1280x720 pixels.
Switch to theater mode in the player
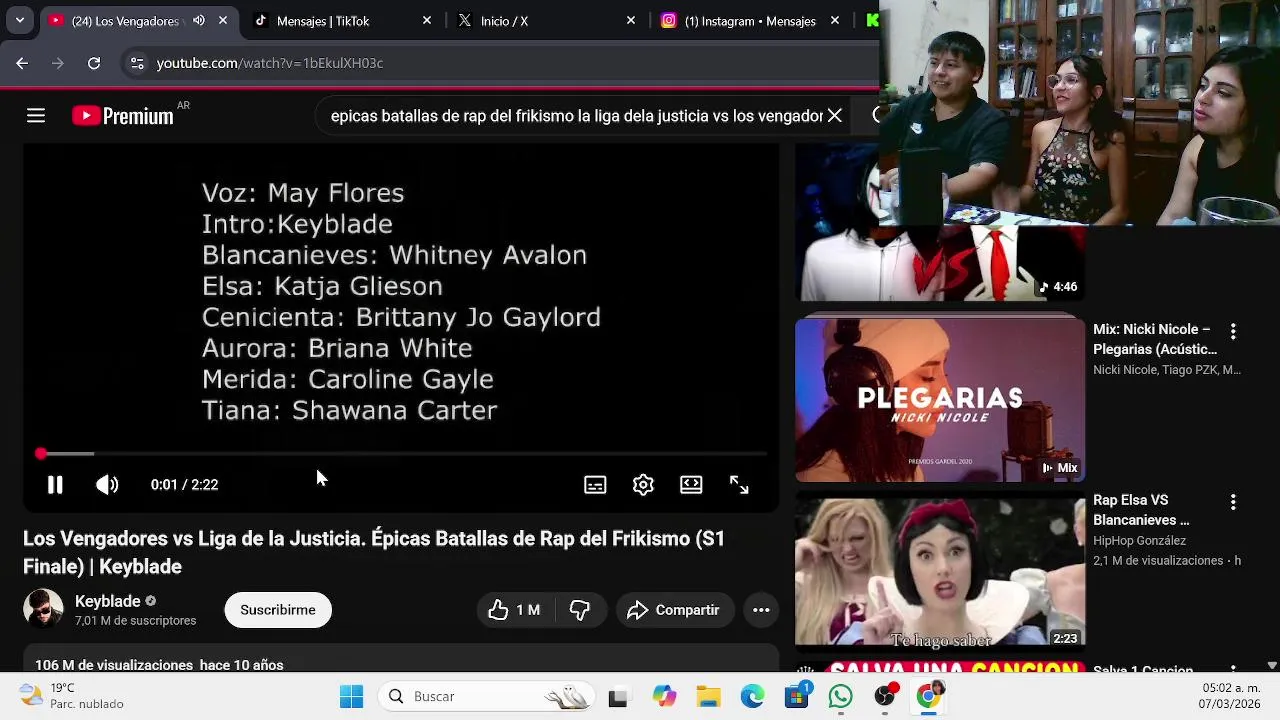tap(691, 485)
